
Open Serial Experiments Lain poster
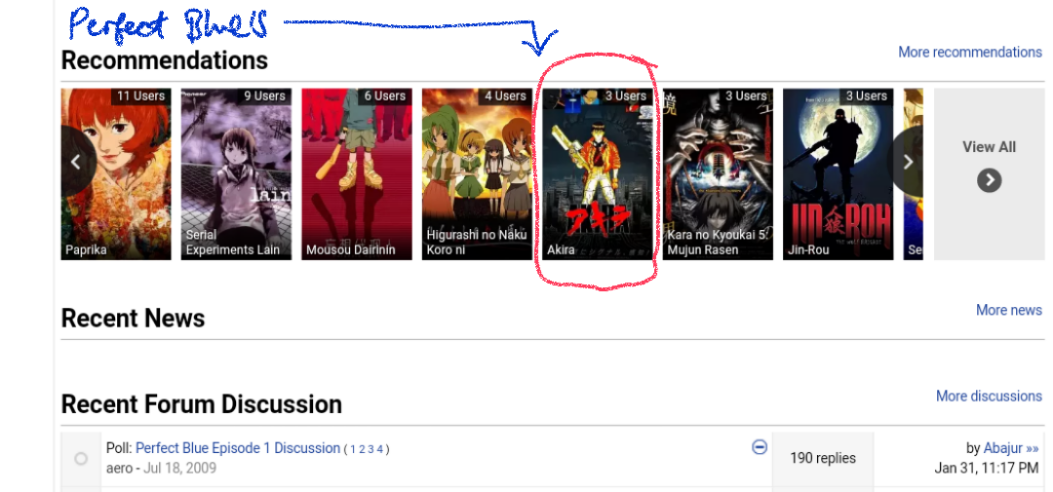click(236, 174)
